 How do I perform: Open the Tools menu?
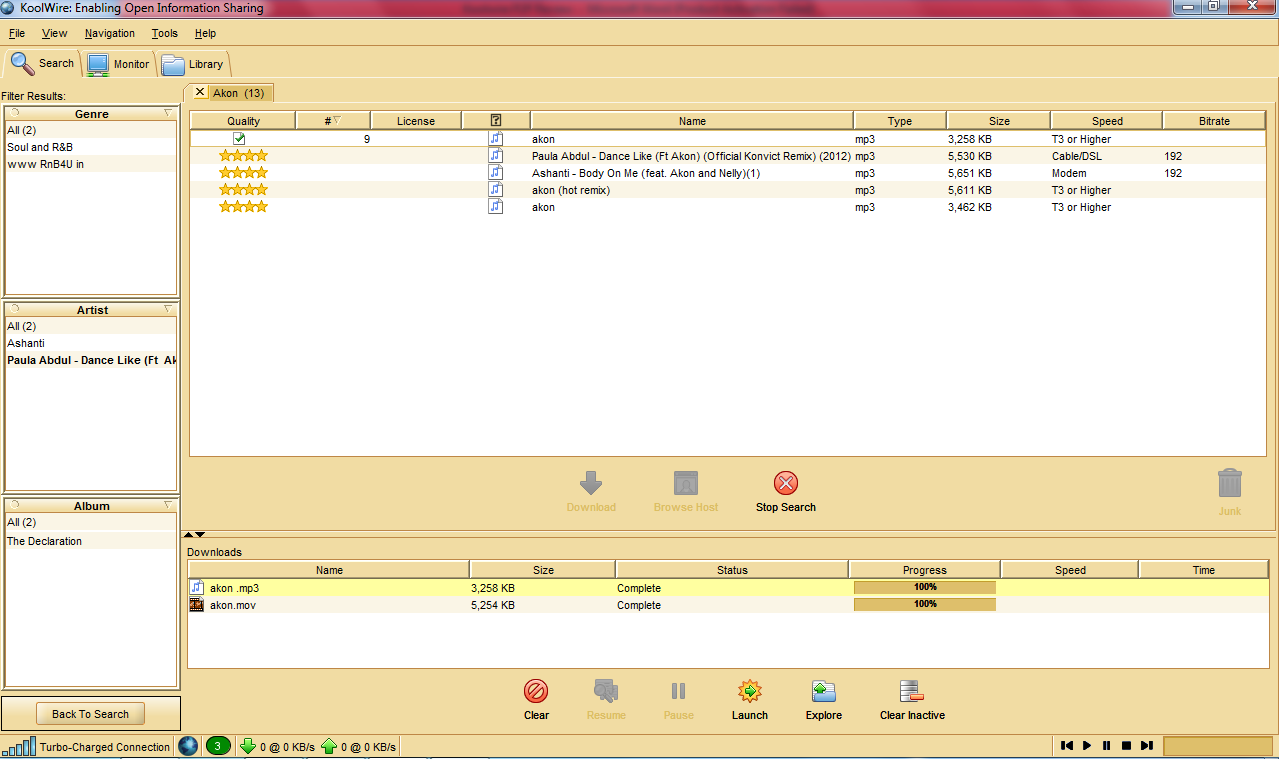[164, 33]
